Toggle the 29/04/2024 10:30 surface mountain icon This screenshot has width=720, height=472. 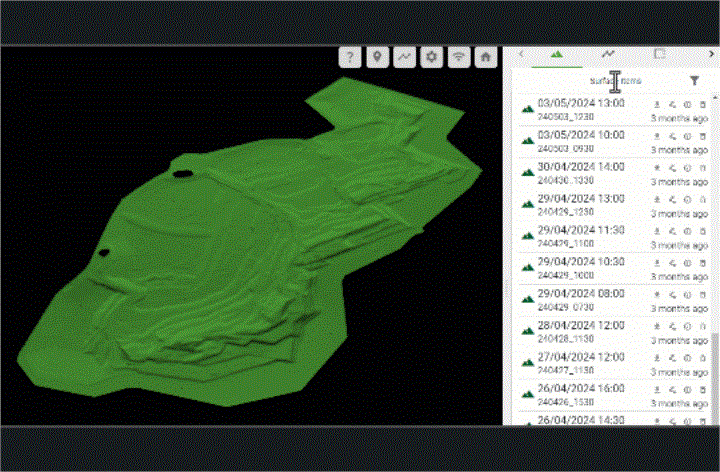pos(527,267)
